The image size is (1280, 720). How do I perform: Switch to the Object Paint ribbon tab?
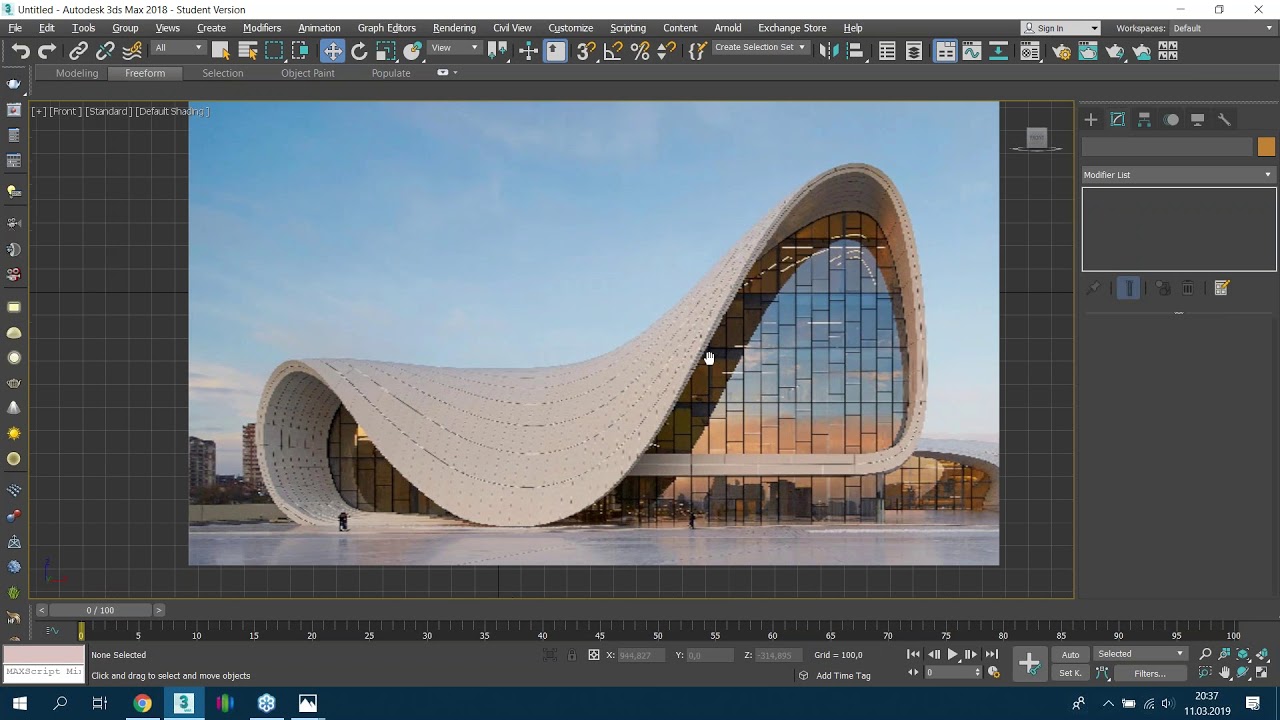[308, 73]
